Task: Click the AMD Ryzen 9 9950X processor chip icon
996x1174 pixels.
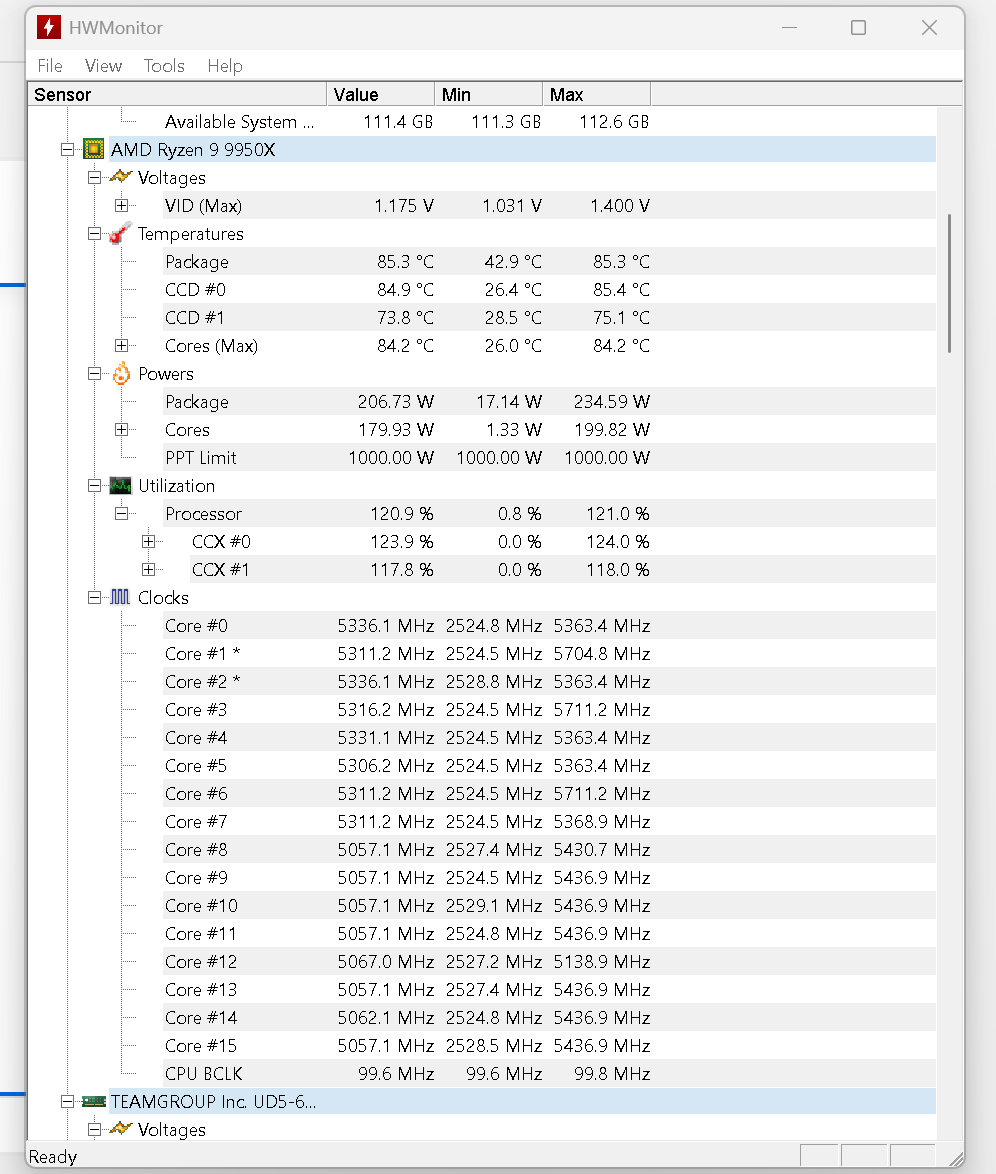Action: [94, 149]
